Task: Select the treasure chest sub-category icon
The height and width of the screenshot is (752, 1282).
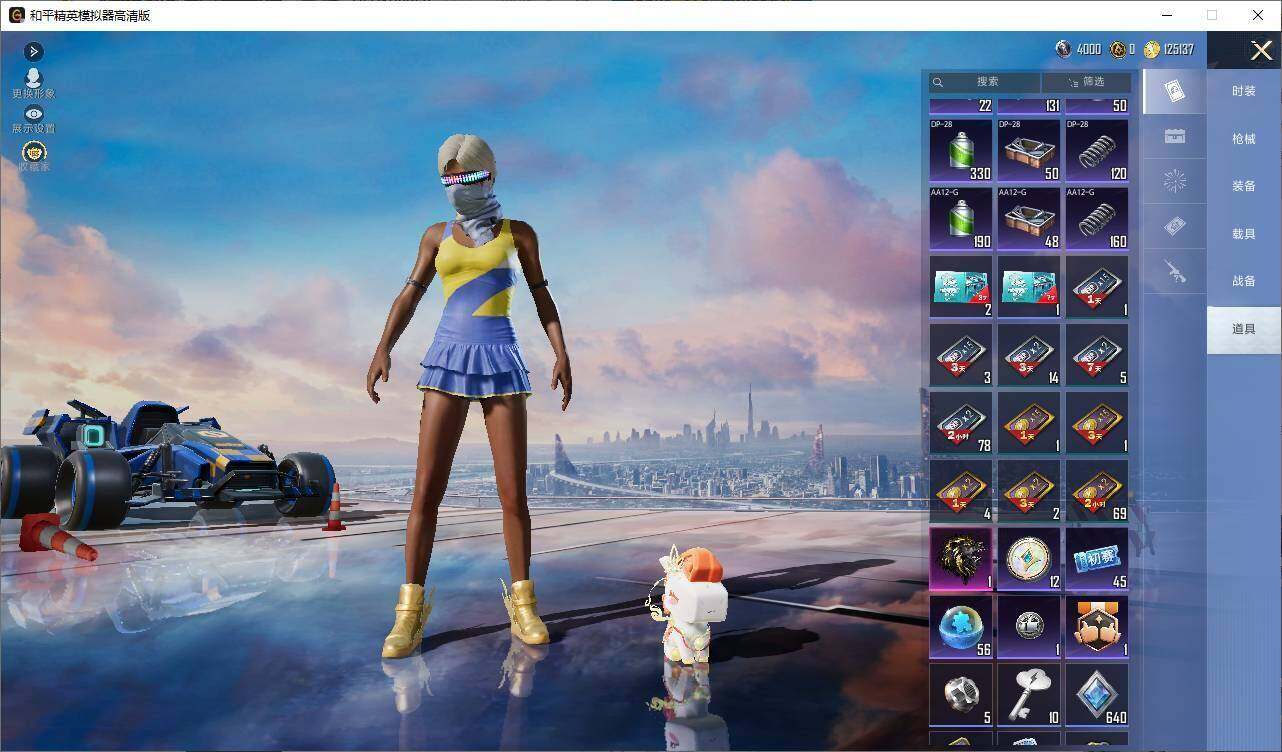Action: (x=1175, y=137)
